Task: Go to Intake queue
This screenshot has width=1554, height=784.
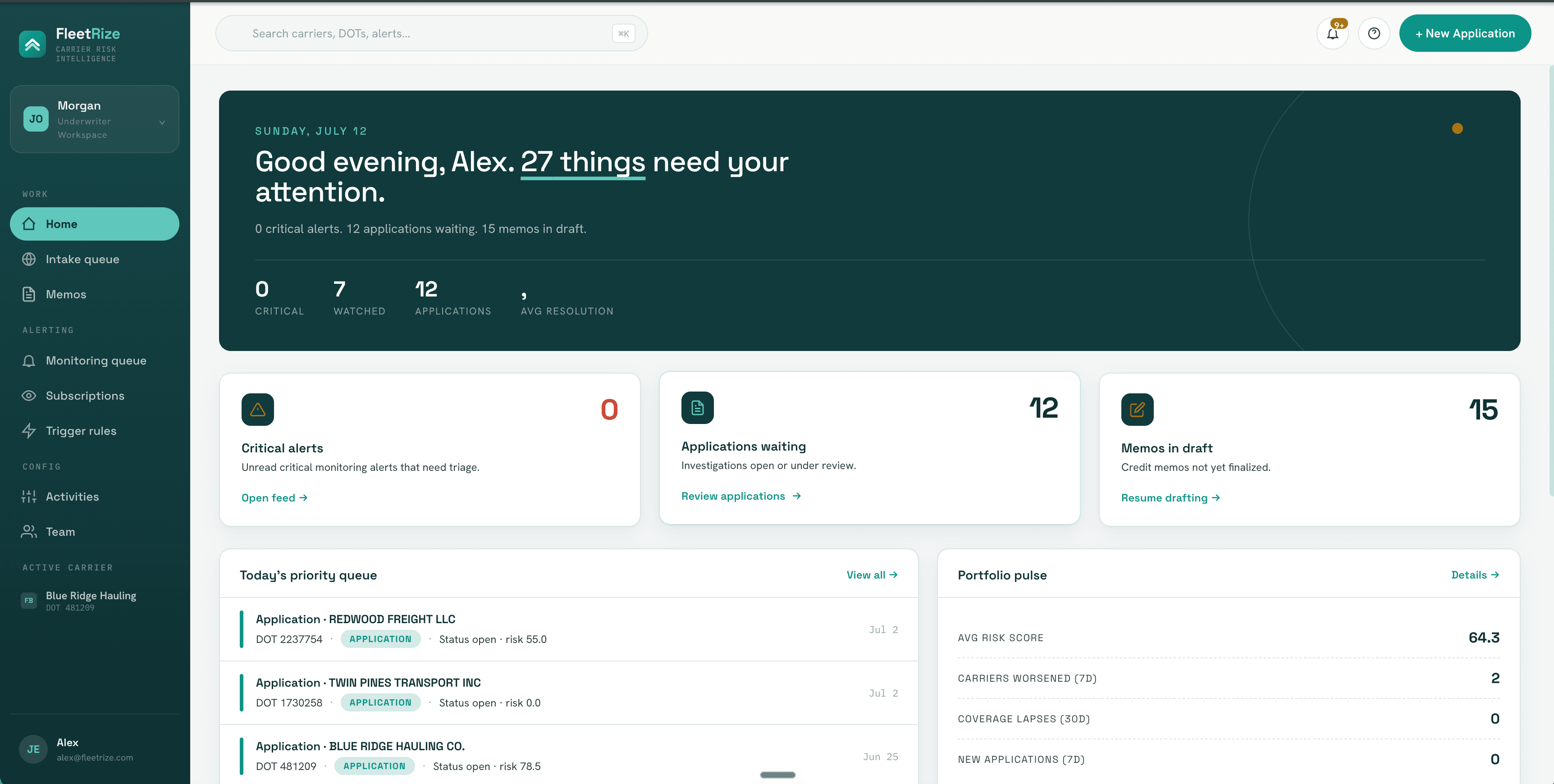Action: click(95, 259)
